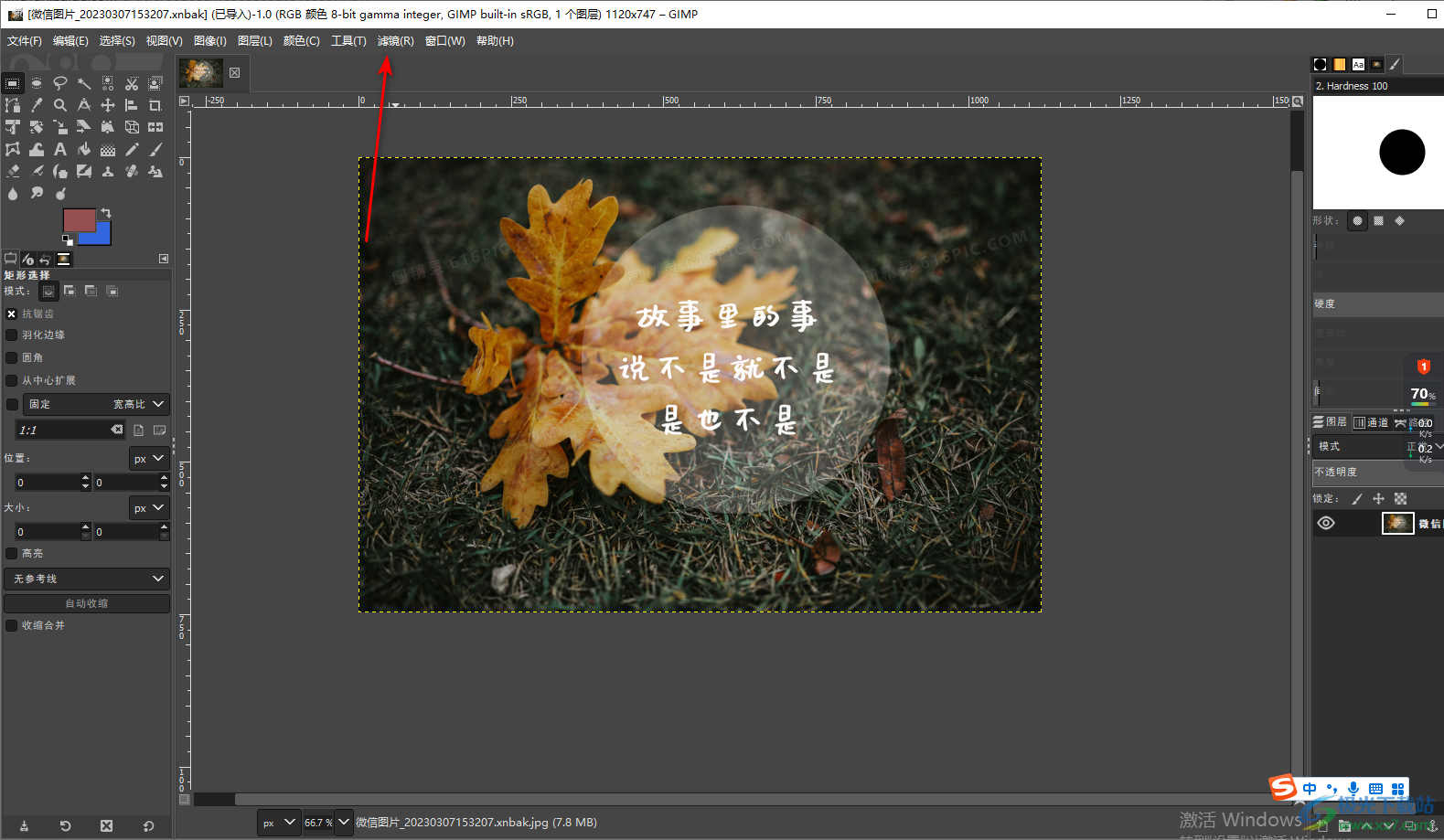Click the foreground dark red color swatch
1444x840 pixels.
click(79, 219)
